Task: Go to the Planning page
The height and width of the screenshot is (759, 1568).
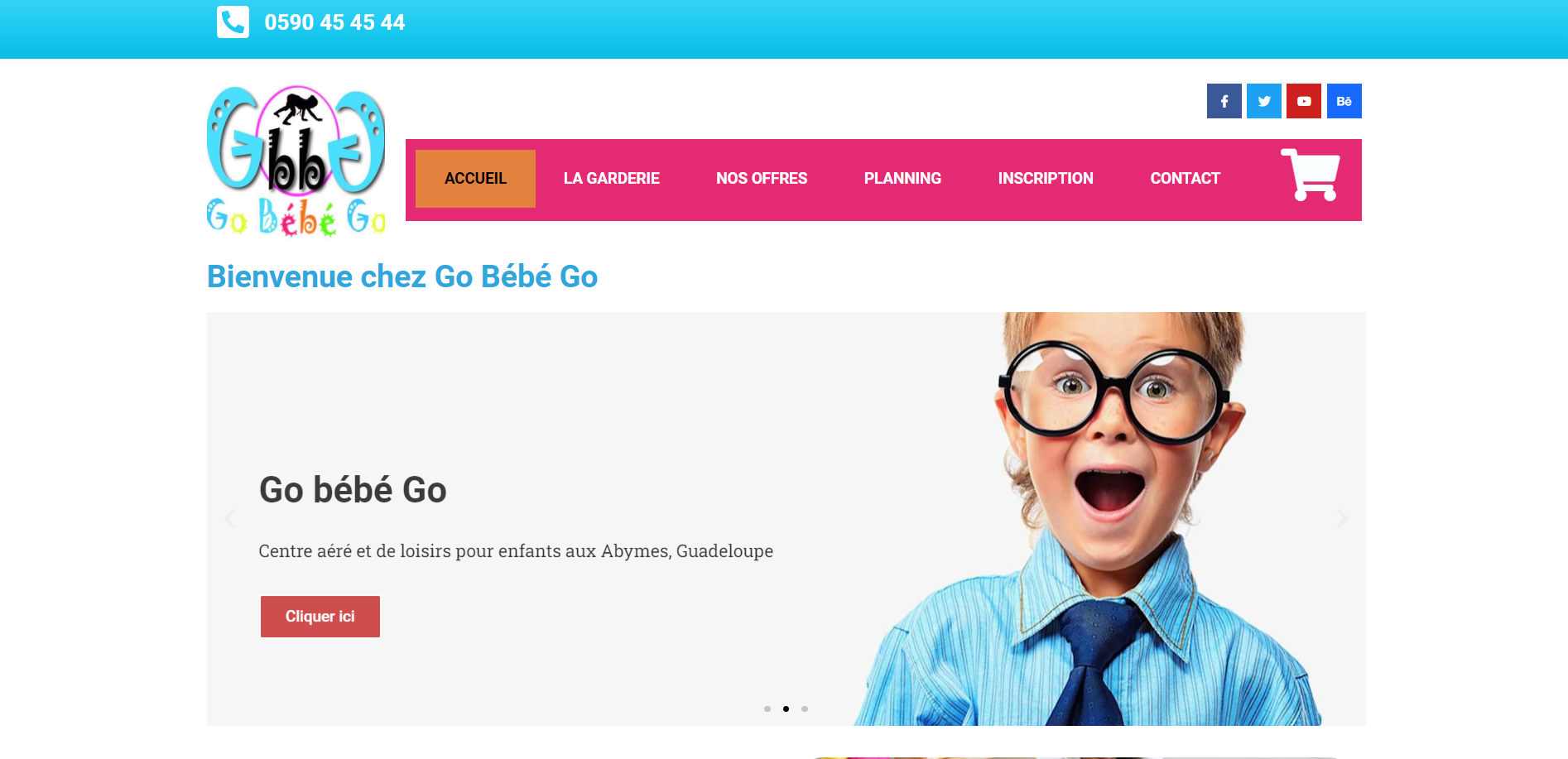Action: tap(902, 179)
